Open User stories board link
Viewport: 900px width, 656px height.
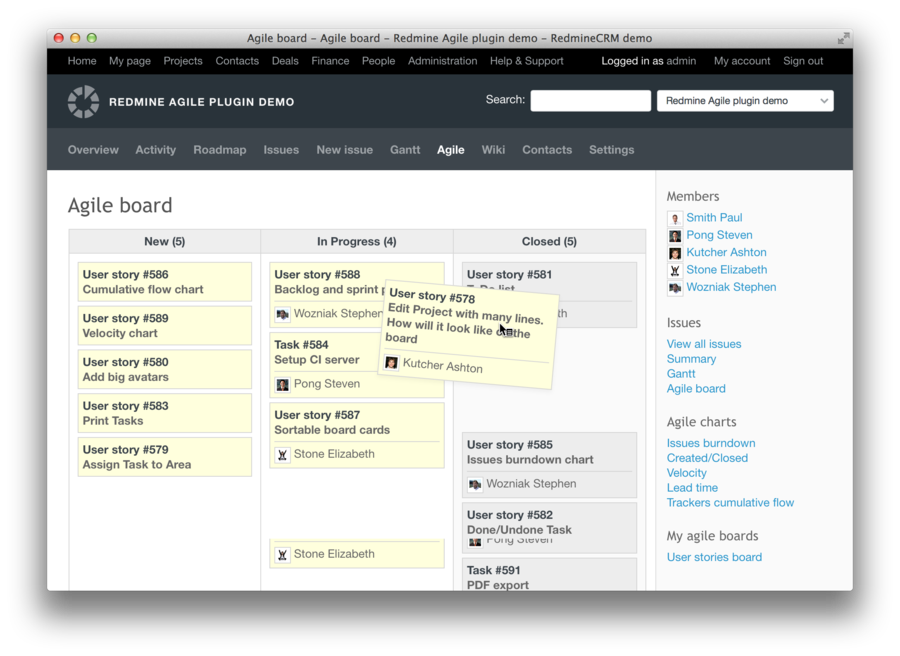tap(714, 557)
